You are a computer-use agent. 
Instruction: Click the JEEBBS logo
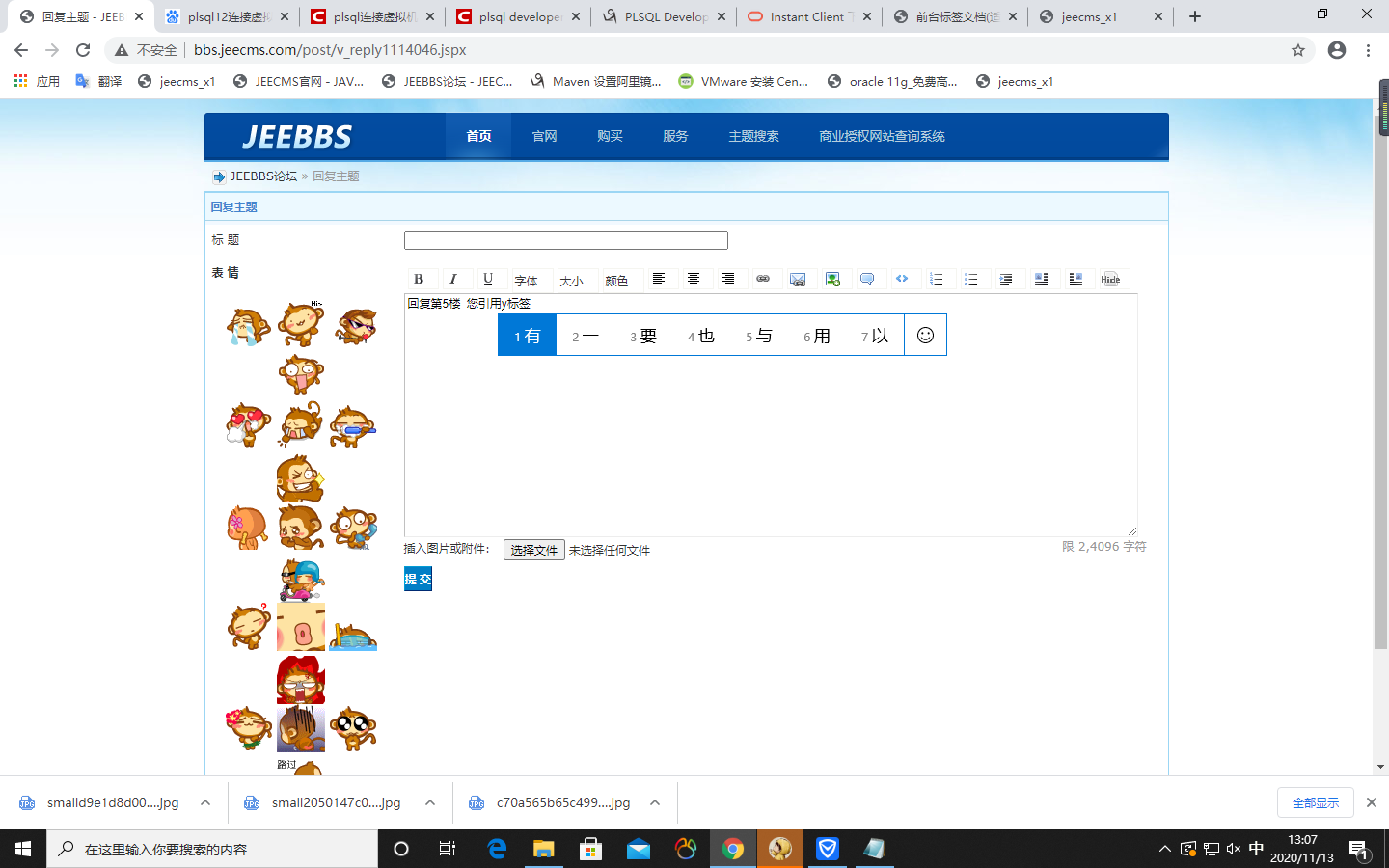(297, 137)
